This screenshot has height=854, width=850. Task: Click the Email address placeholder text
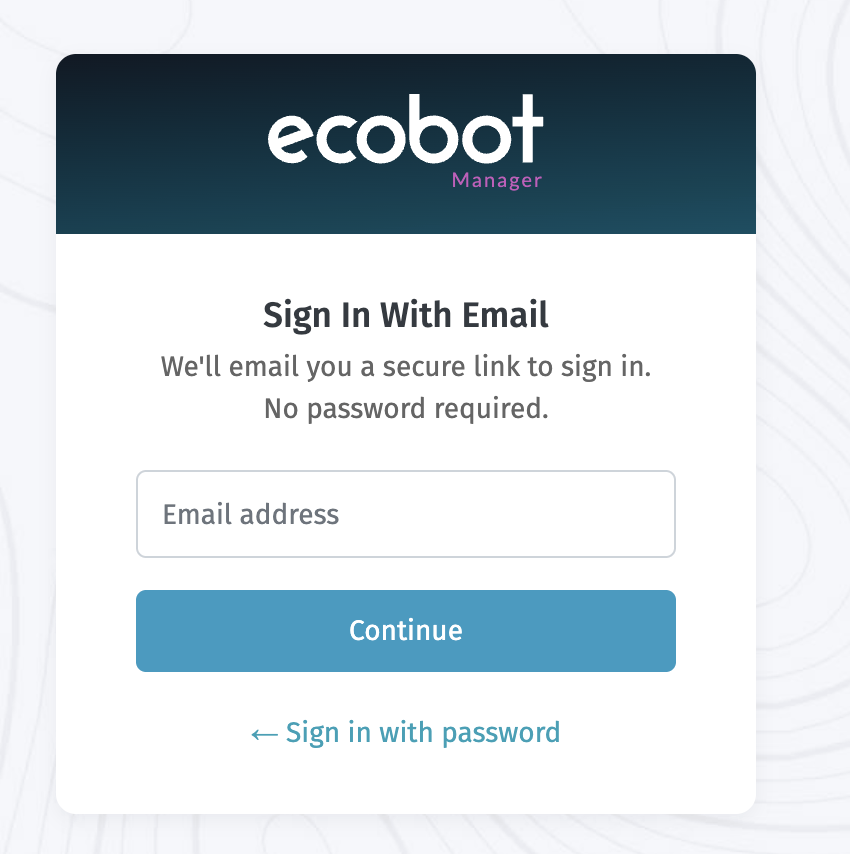[x=251, y=514]
